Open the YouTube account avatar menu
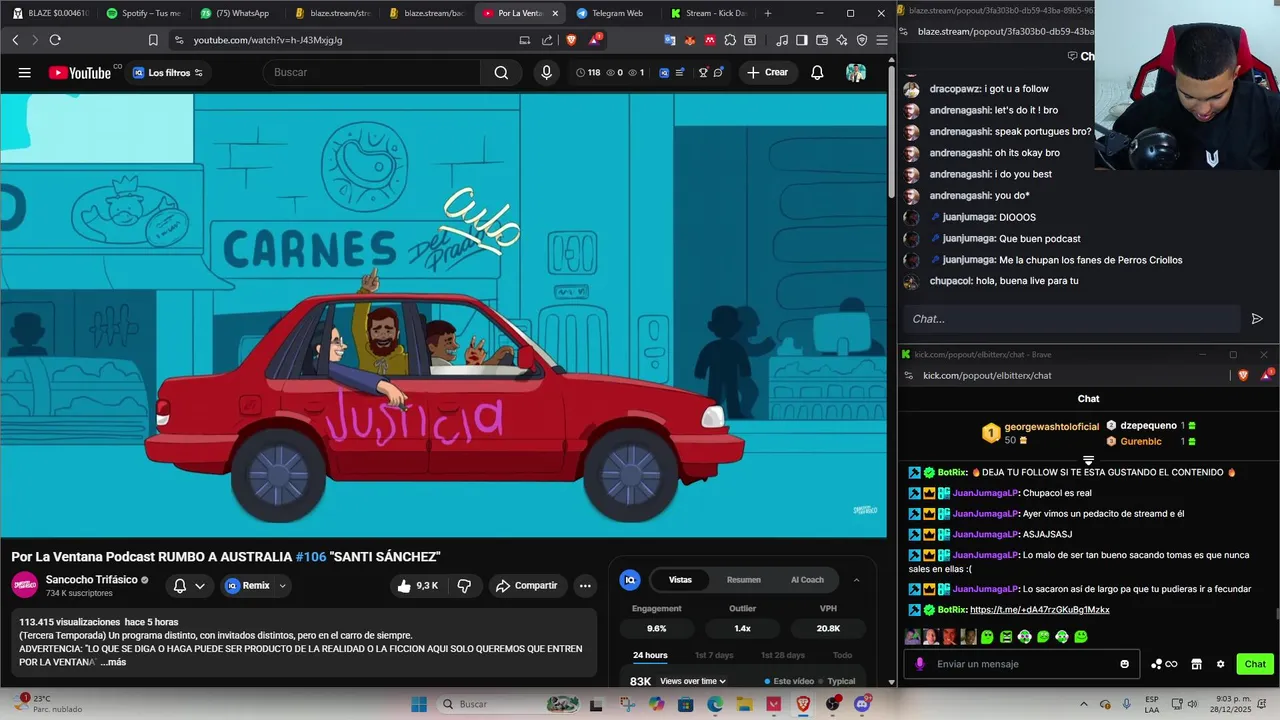 856,72
